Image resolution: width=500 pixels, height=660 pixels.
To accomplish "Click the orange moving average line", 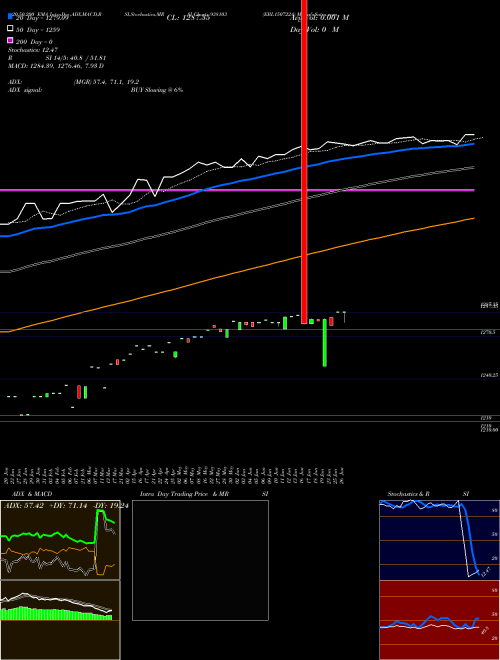I will [237, 275].
